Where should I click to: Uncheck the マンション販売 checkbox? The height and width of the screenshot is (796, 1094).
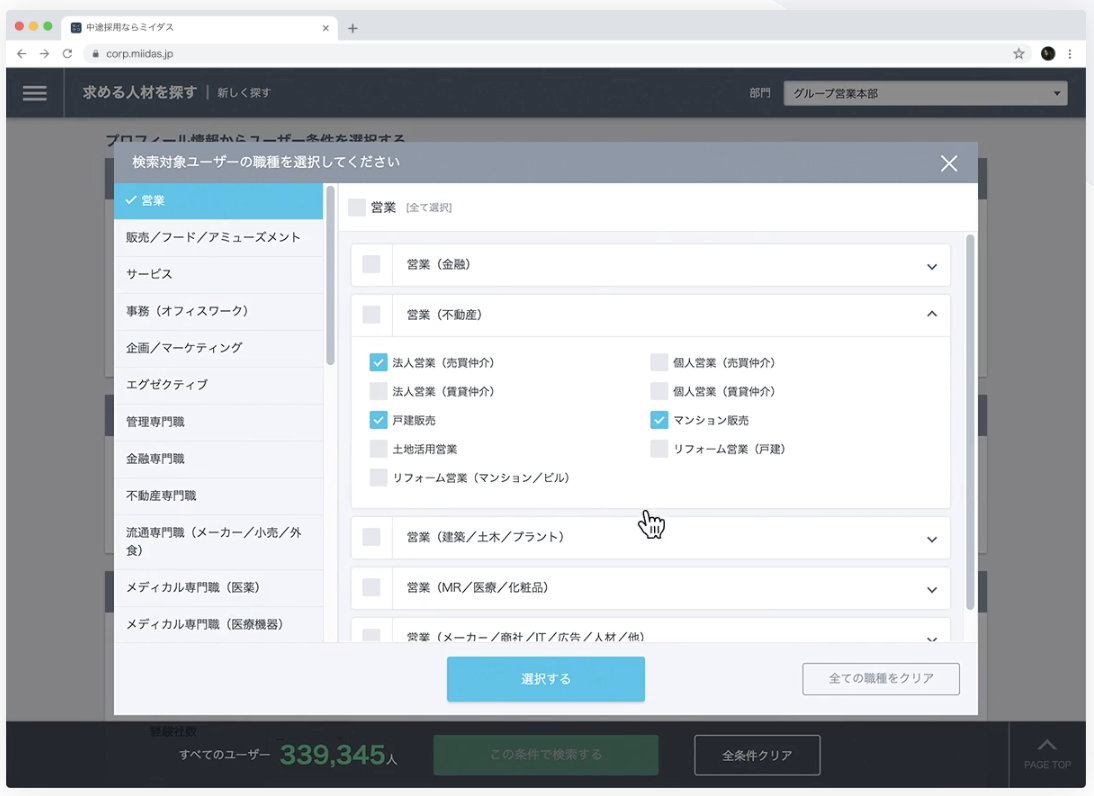[x=659, y=420]
